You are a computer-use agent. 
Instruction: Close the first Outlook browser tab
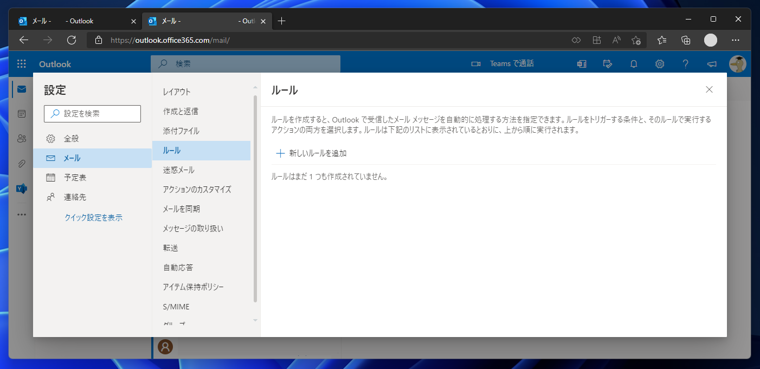pyautogui.click(x=134, y=21)
